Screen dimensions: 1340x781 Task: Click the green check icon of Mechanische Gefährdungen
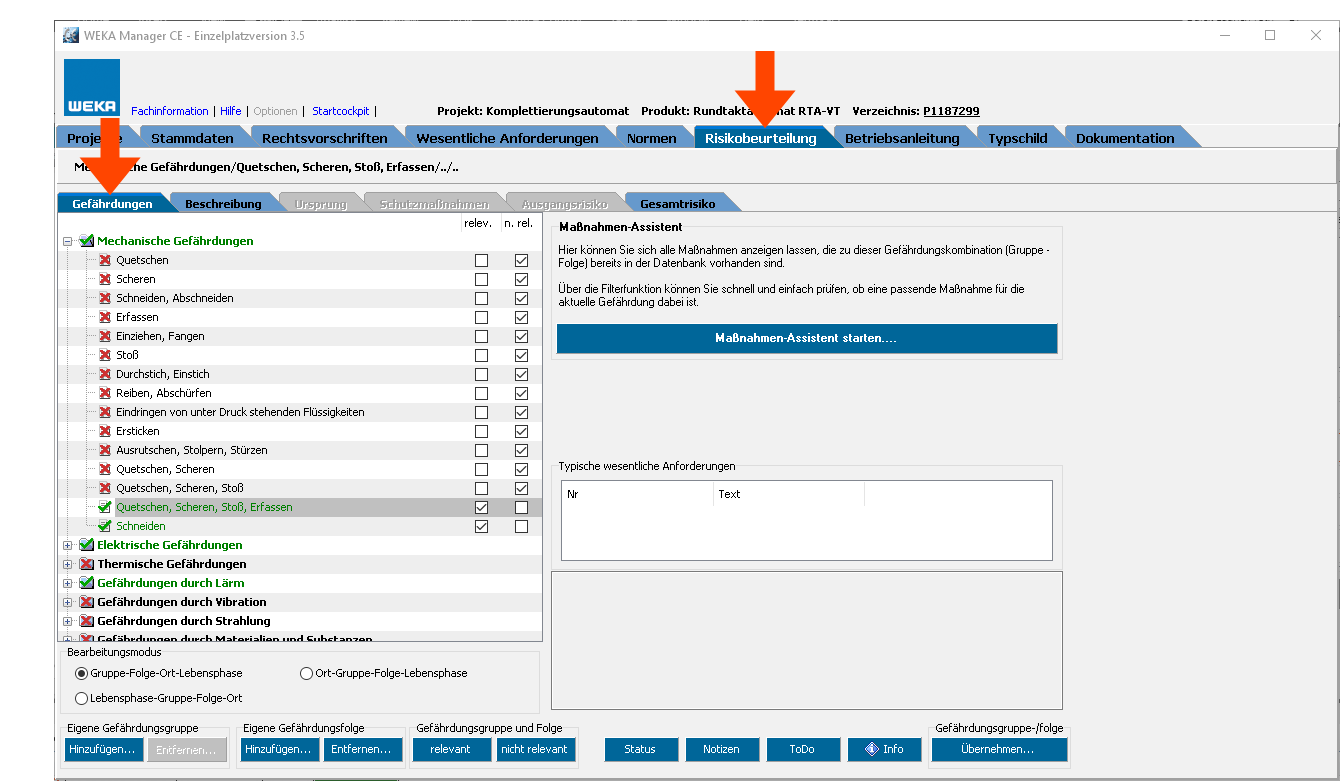pos(86,241)
